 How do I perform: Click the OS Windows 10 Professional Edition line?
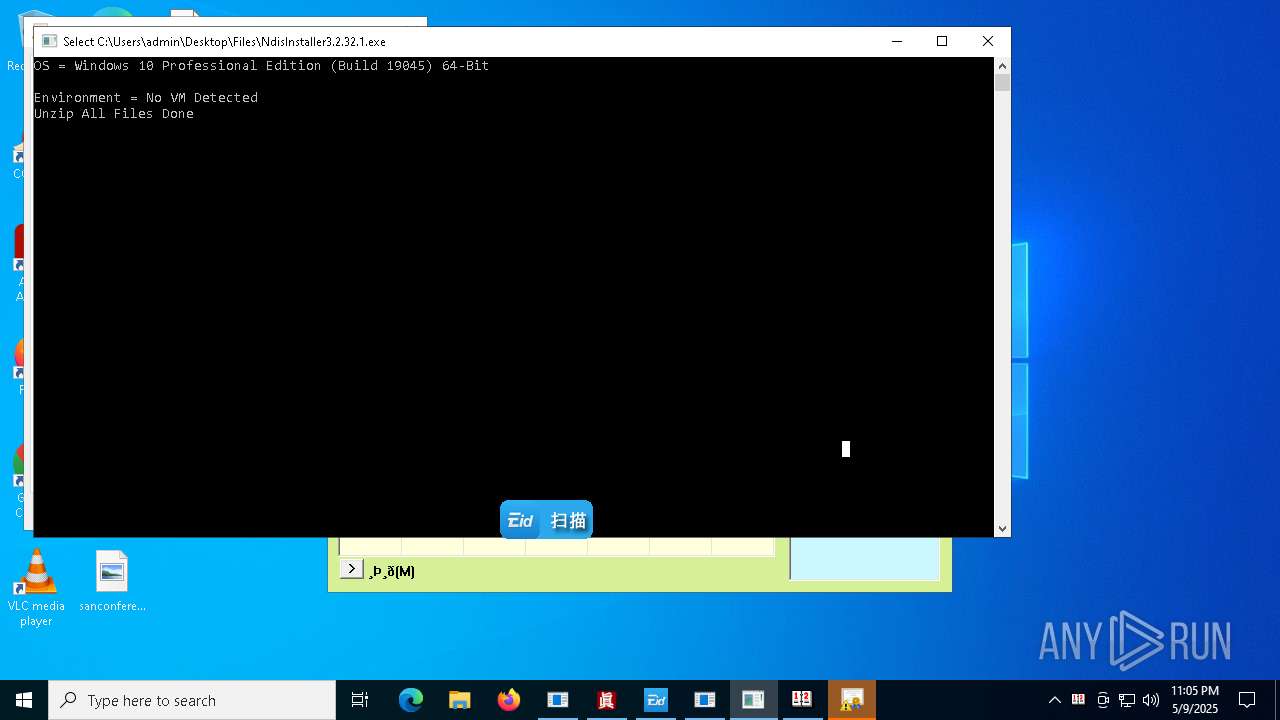click(262, 65)
